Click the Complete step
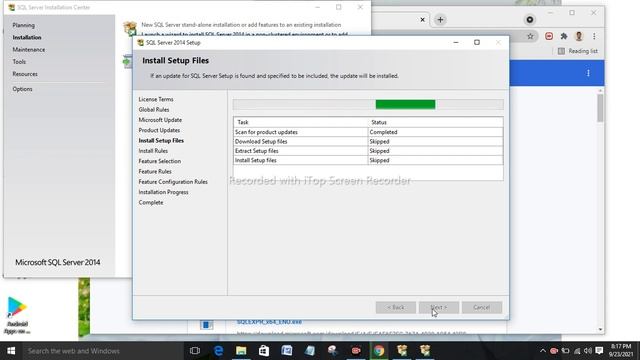Image resolution: width=640 pixels, height=360 pixels. [151, 202]
